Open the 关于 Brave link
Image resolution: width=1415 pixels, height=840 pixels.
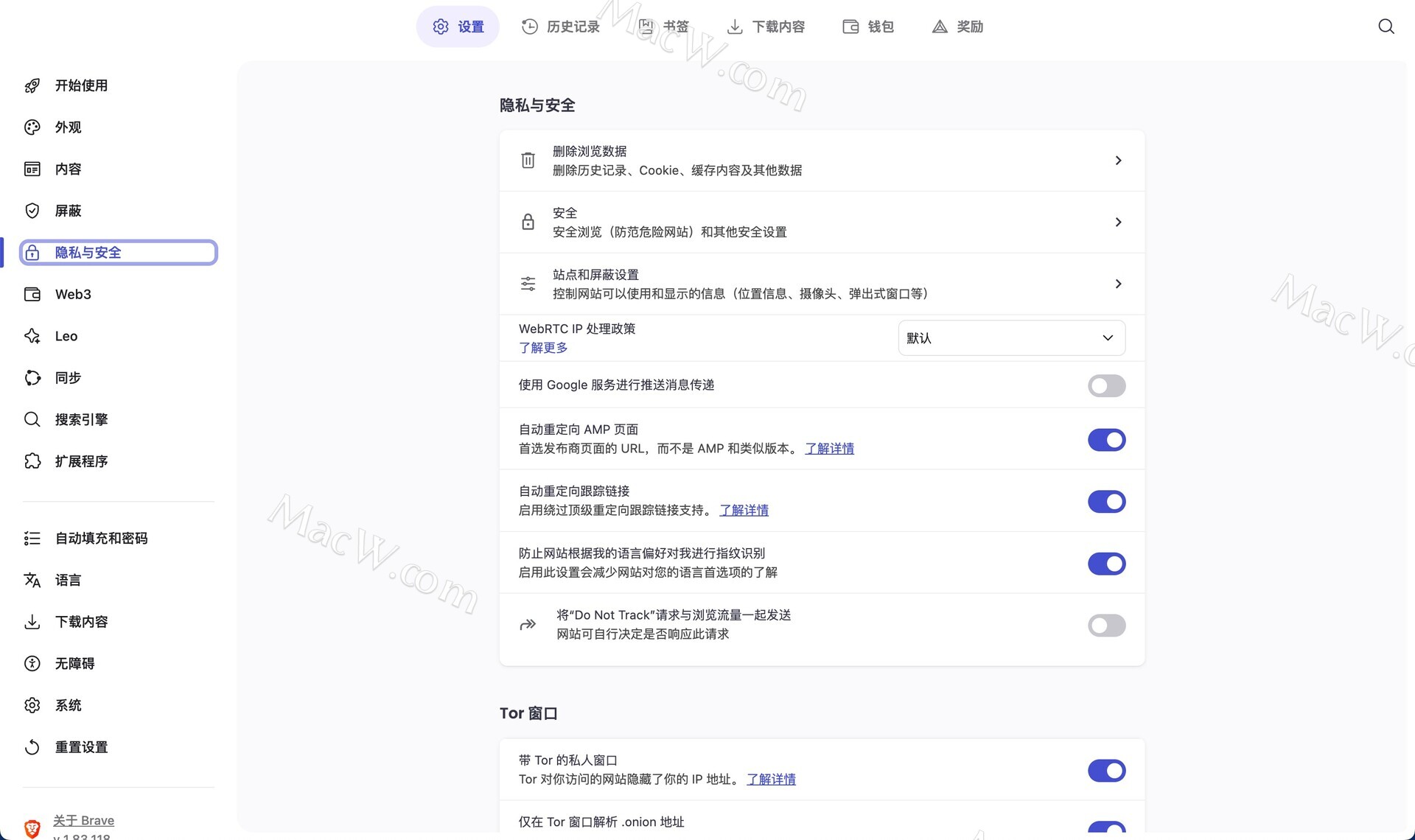(83, 820)
